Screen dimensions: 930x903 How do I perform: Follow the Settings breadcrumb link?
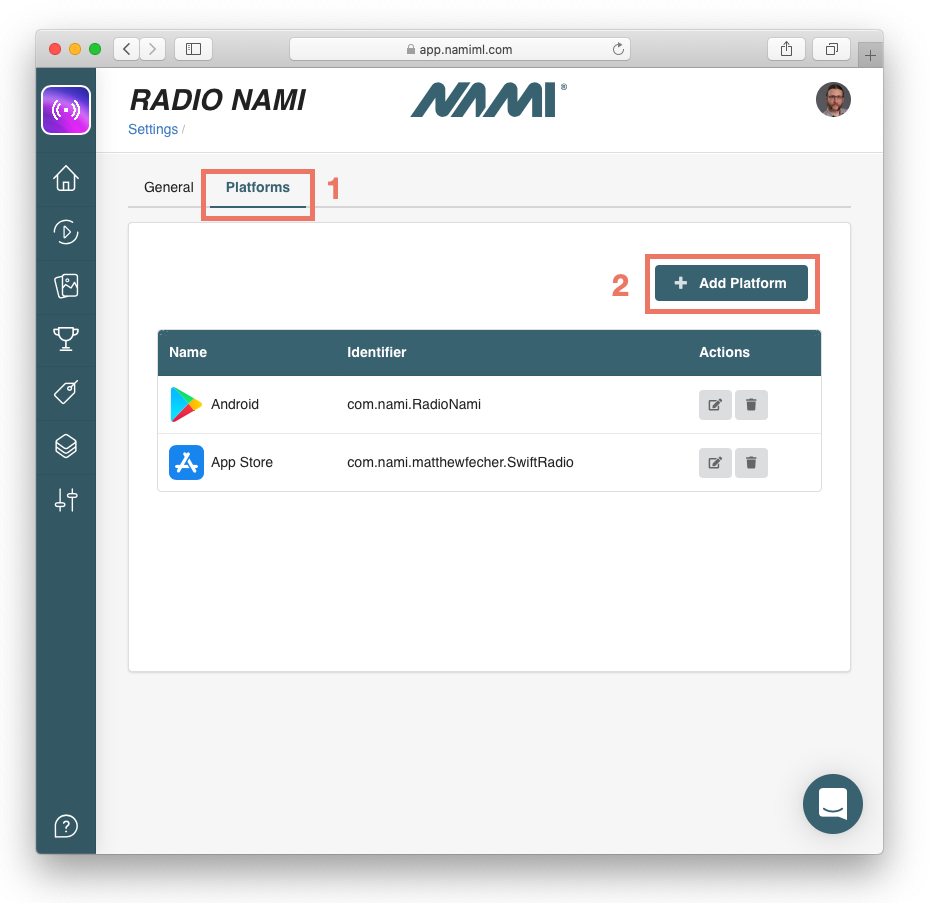point(153,129)
